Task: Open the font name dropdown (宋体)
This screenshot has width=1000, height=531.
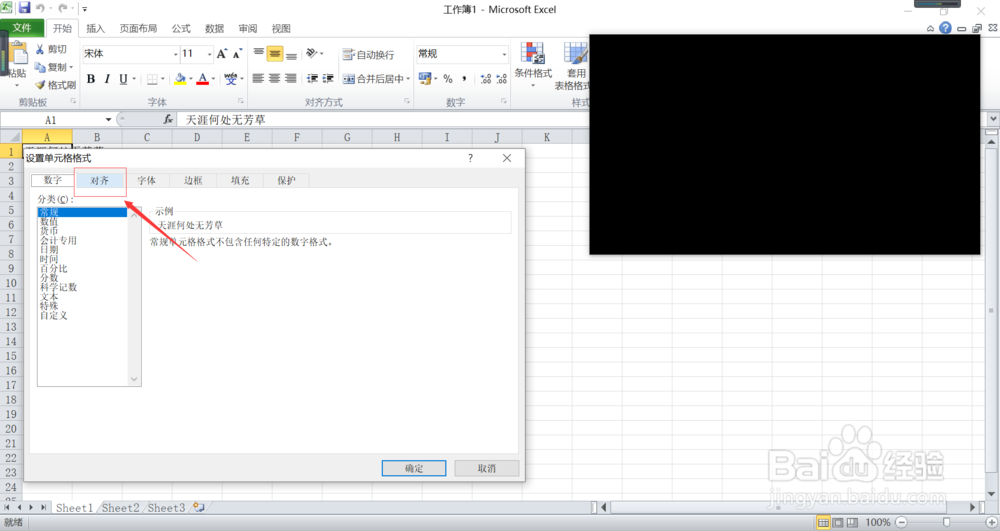Action: 175,54
